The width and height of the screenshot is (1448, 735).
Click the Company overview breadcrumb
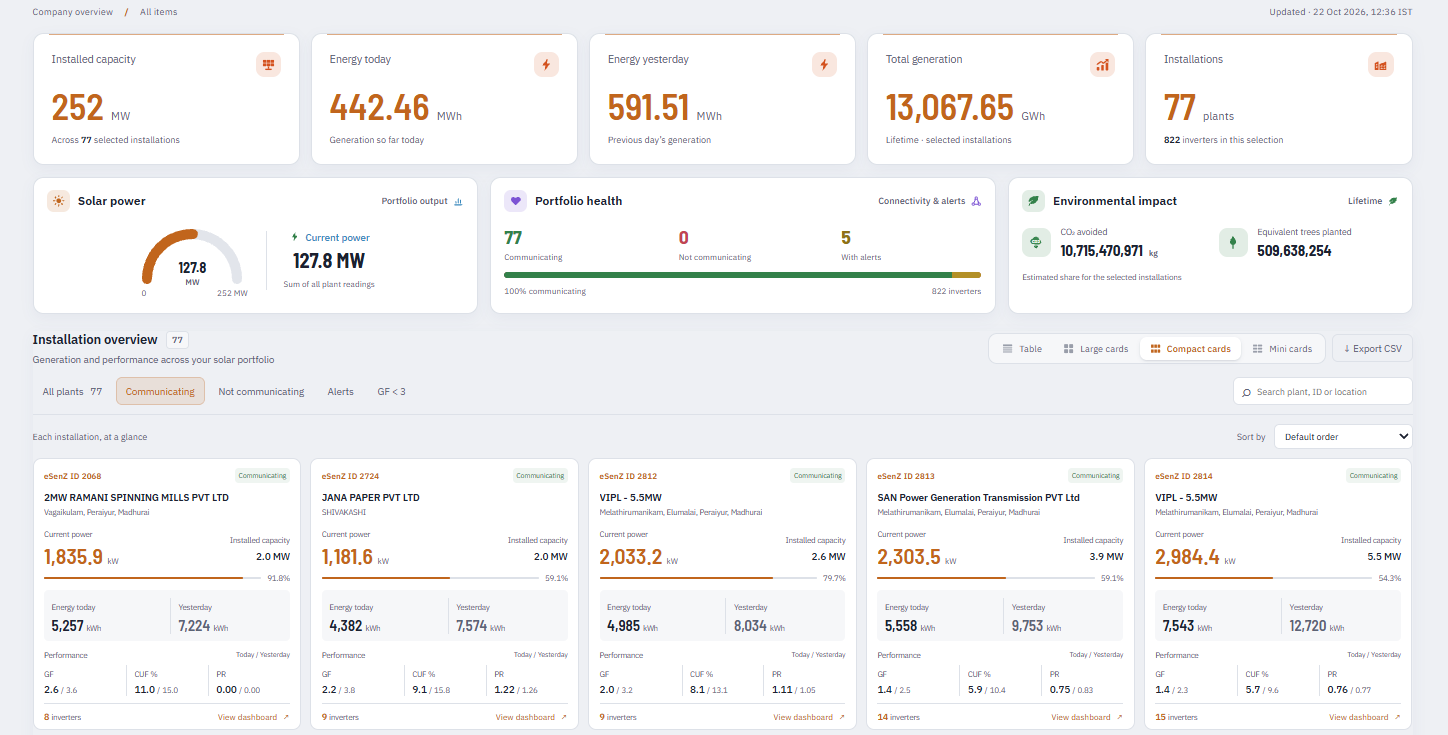[x=73, y=12]
